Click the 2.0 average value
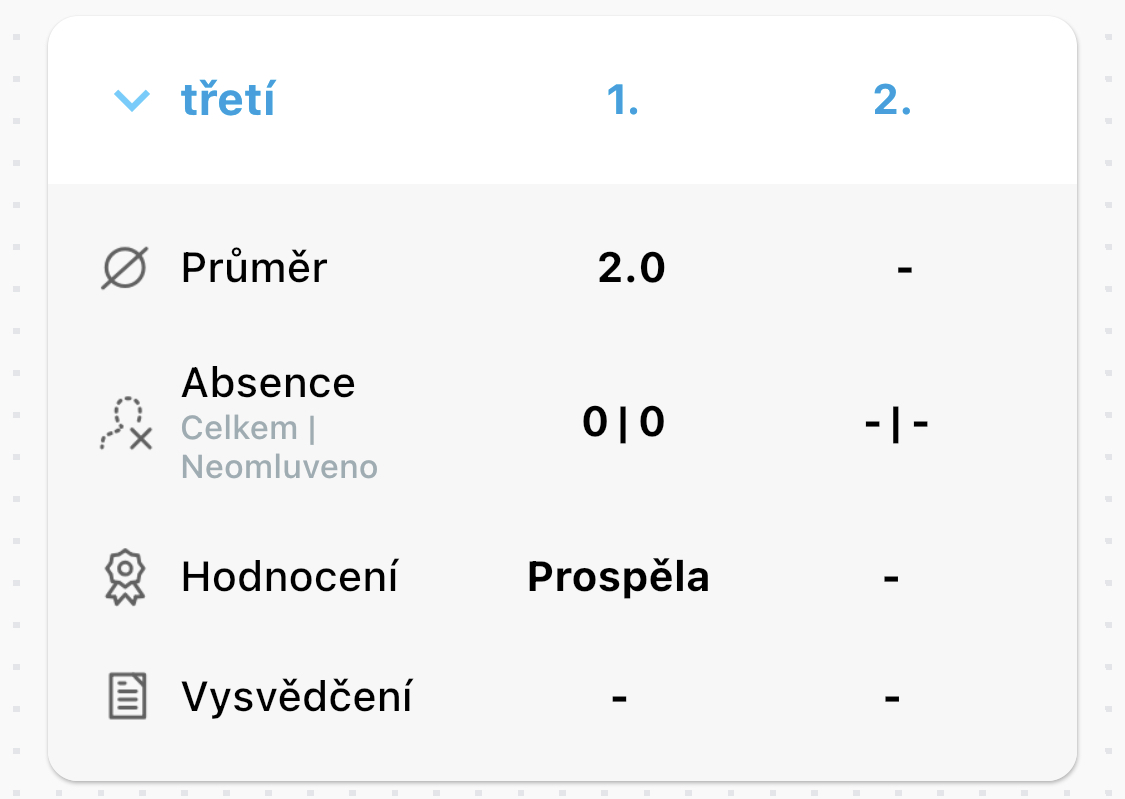 [631, 268]
